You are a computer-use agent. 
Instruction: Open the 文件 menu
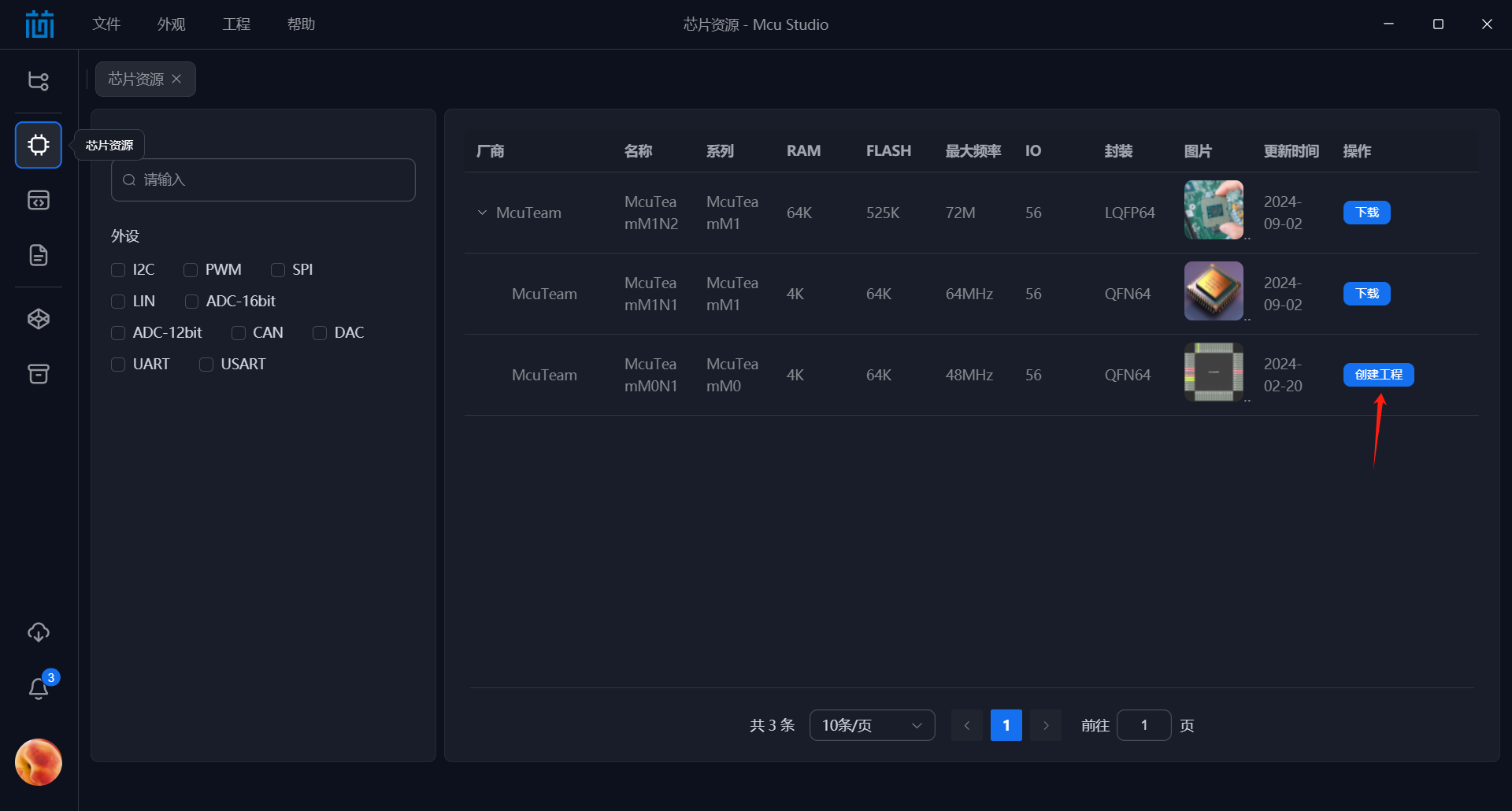click(106, 24)
